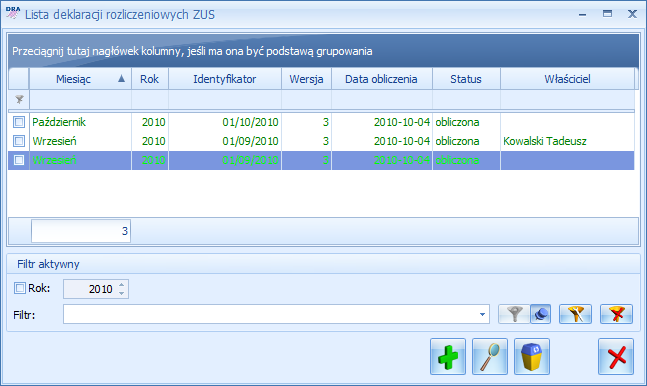Click the DRA application icon in title bar

coord(13,14)
